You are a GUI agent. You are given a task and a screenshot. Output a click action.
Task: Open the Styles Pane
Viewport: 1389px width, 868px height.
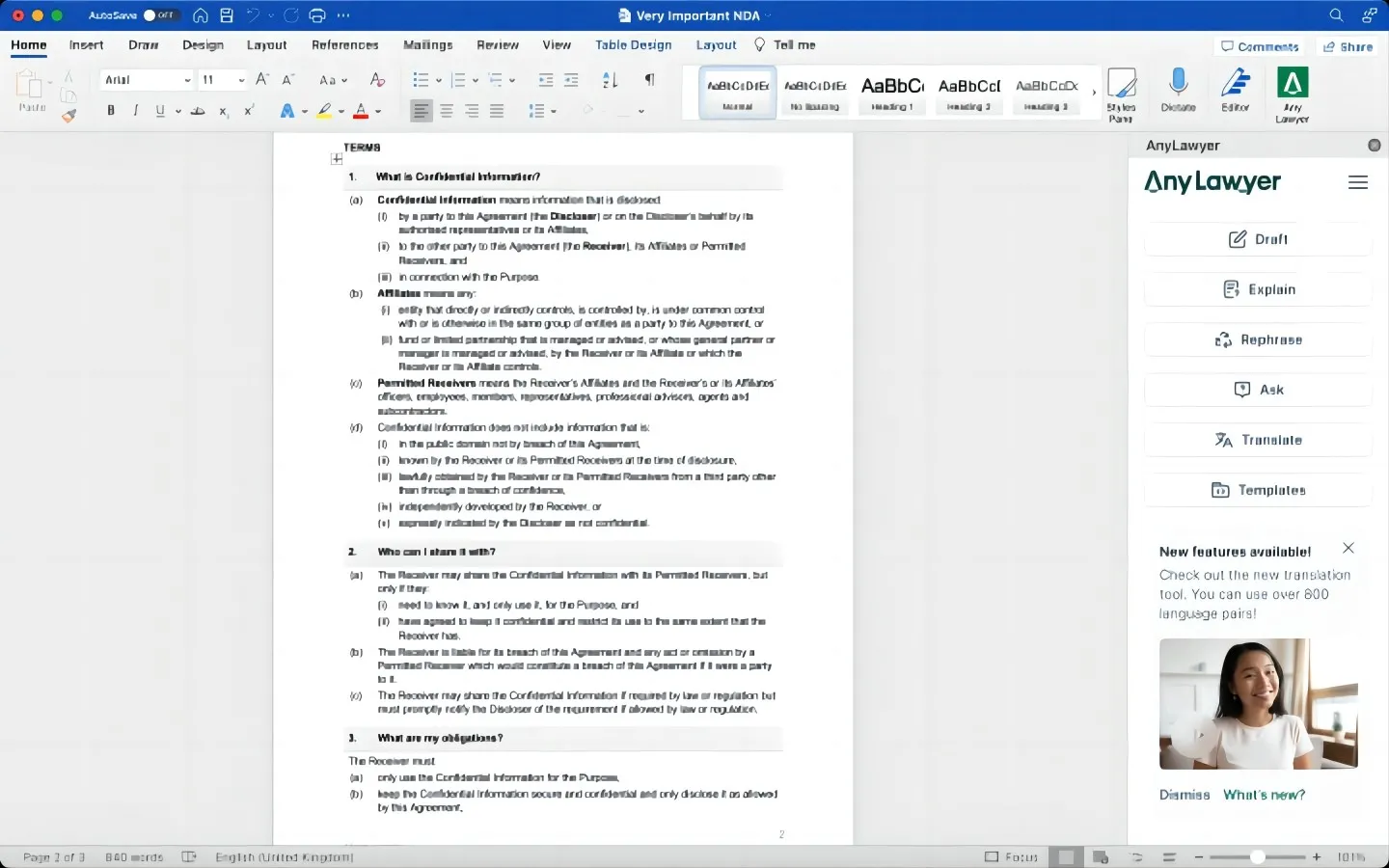[x=1122, y=92]
